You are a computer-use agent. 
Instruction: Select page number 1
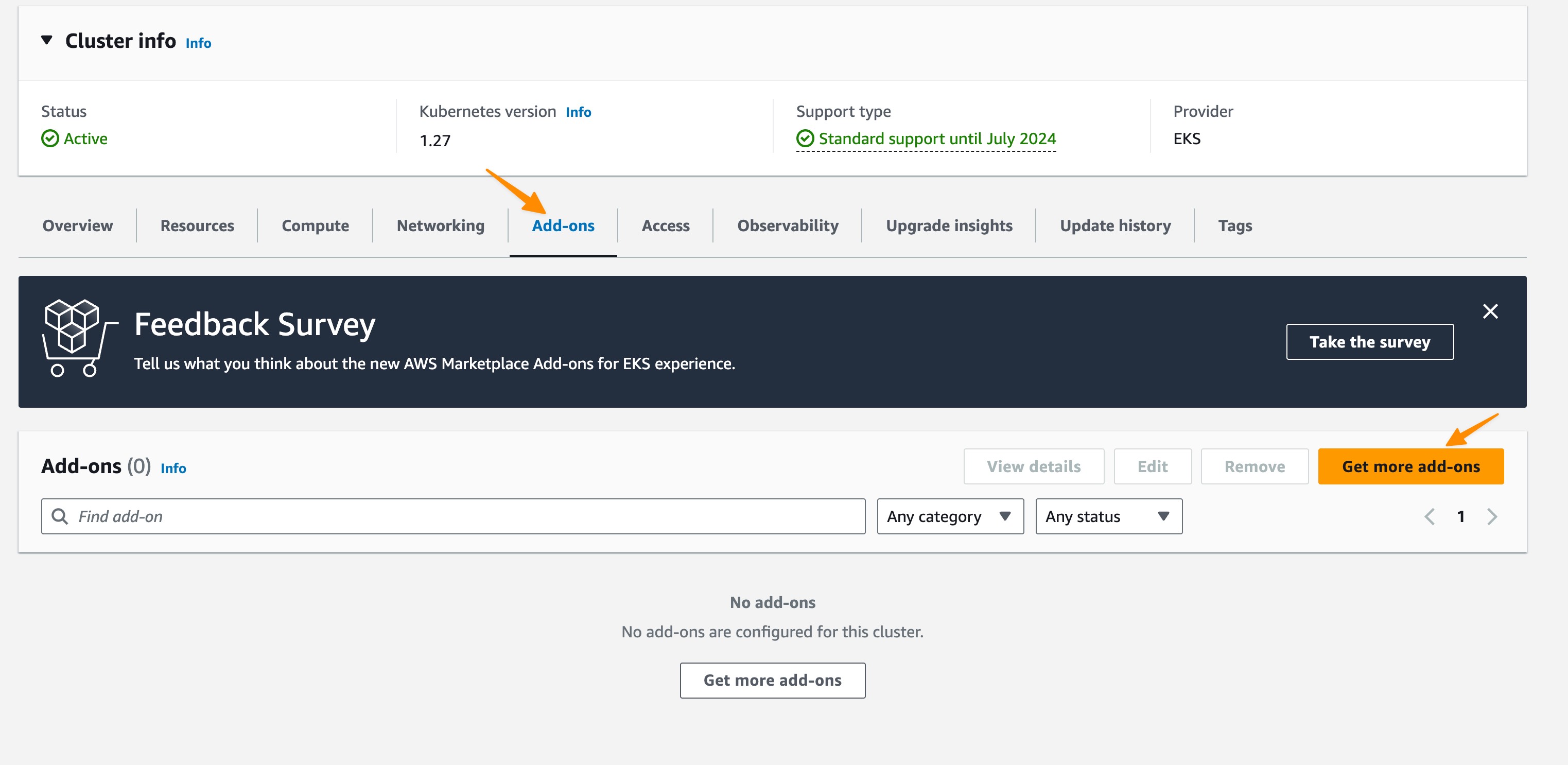[x=1460, y=517]
